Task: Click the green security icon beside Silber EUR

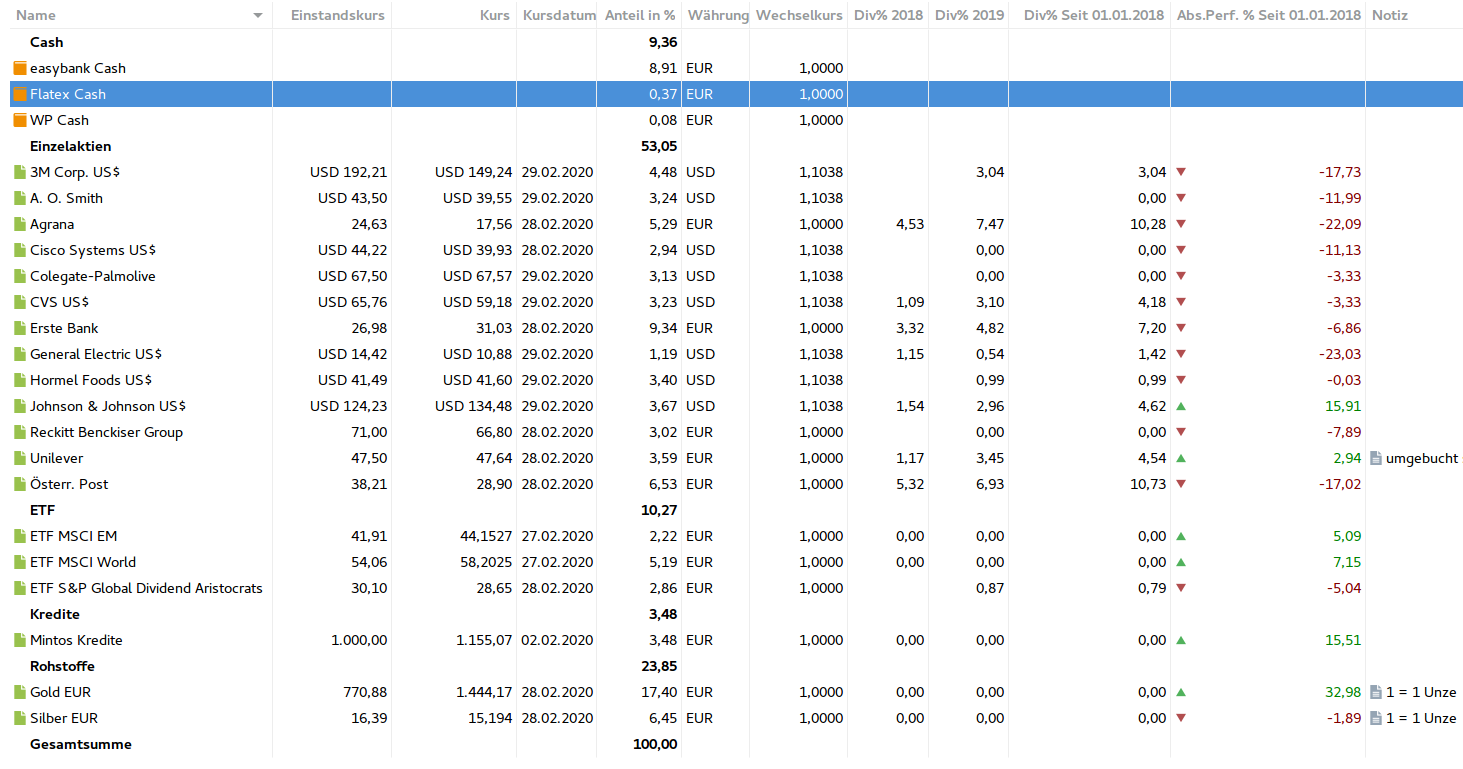Action: tap(20, 718)
